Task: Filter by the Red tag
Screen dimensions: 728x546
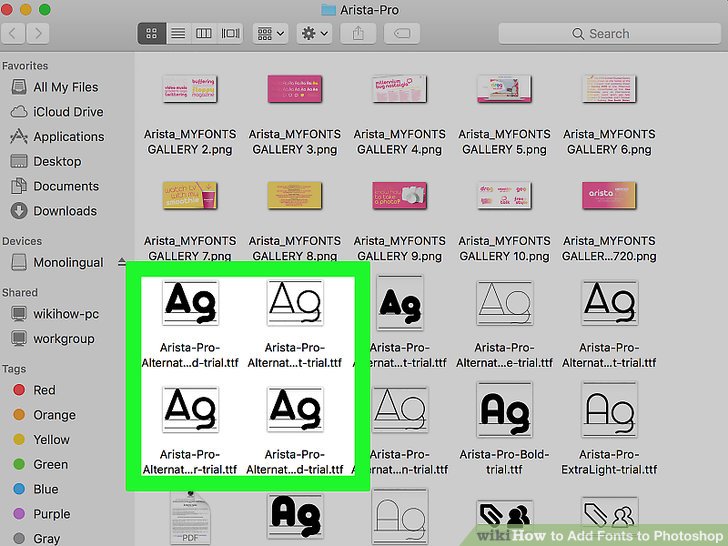Action: [35, 390]
